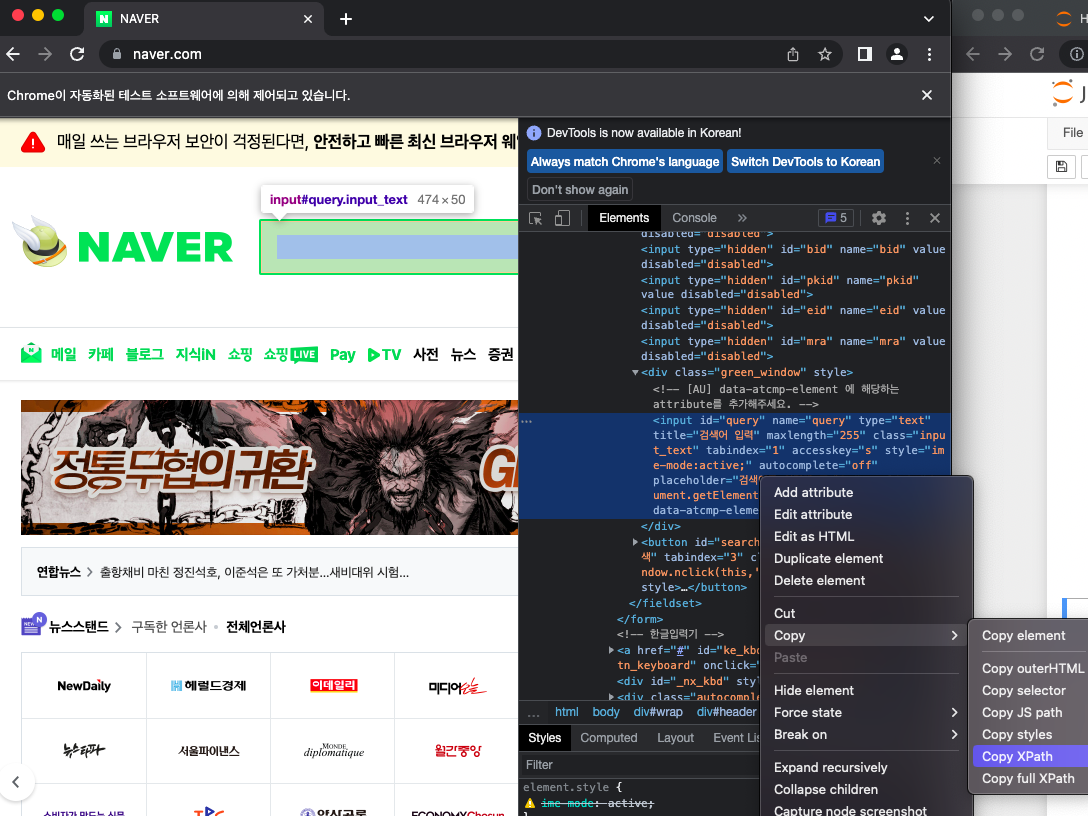Collapse the div class green_window node
Image resolution: width=1088 pixels, height=816 pixels.
tap(635, 373)
